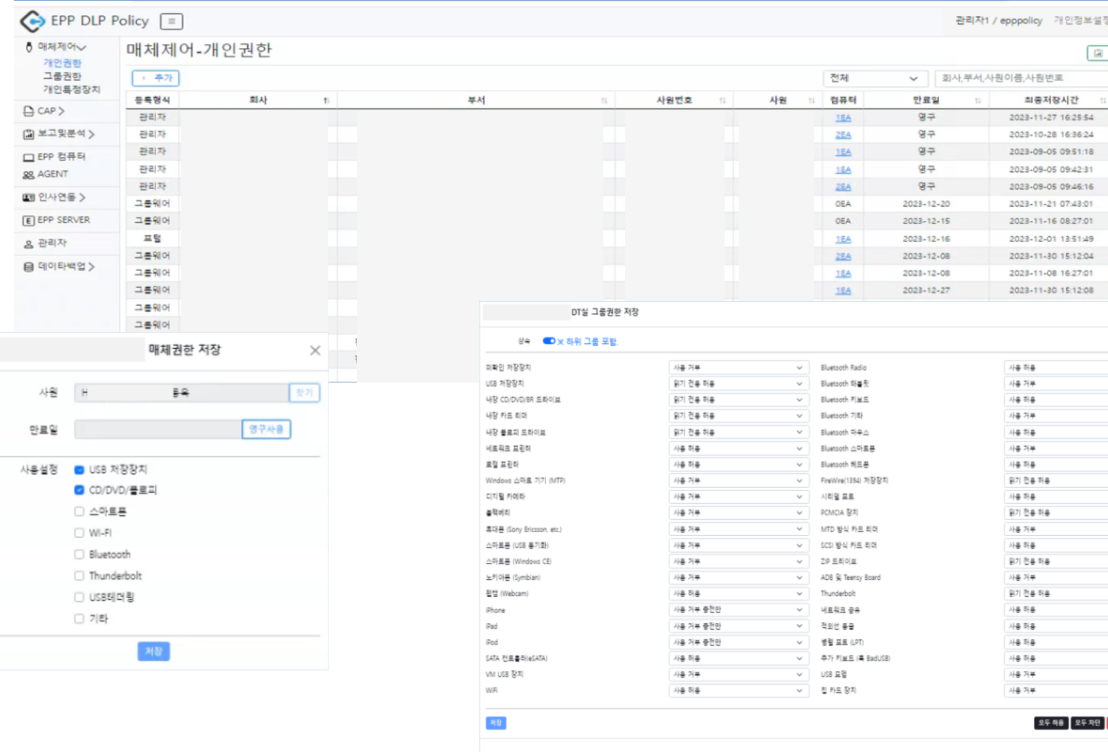Open the 내장 CD/DVD/BR 드라이브 dropdown

738,400
